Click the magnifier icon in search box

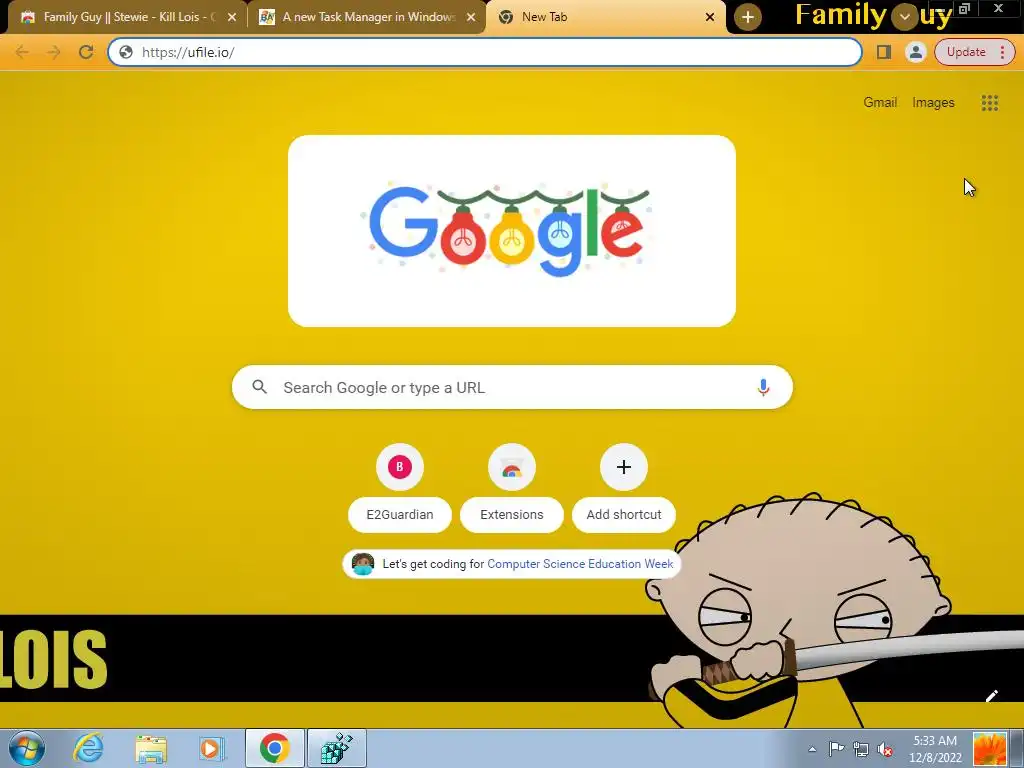pos(259,387)
